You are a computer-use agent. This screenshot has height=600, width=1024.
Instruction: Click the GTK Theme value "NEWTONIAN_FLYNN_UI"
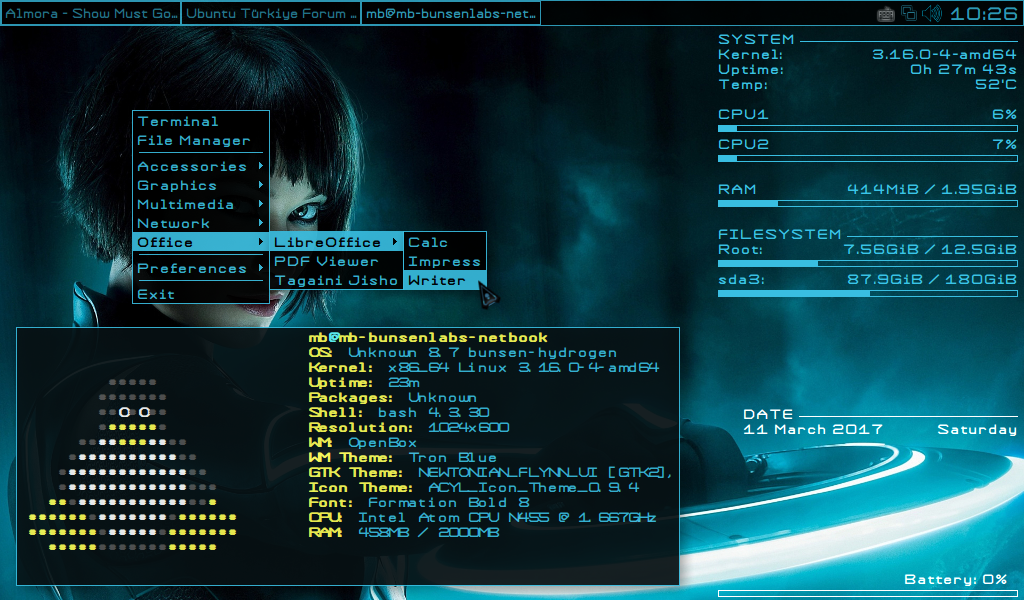pyautogui.click(x=507, y=473)
